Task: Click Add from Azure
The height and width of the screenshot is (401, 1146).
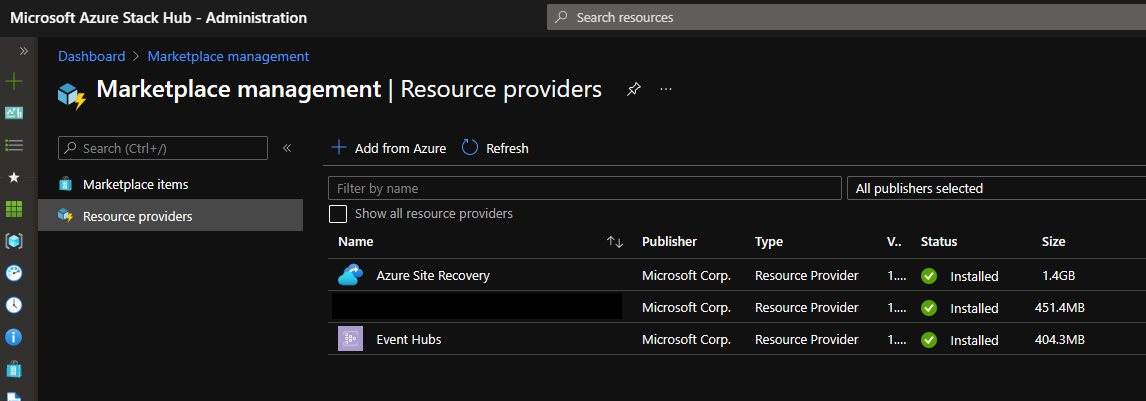Action: tap(388, 148)
